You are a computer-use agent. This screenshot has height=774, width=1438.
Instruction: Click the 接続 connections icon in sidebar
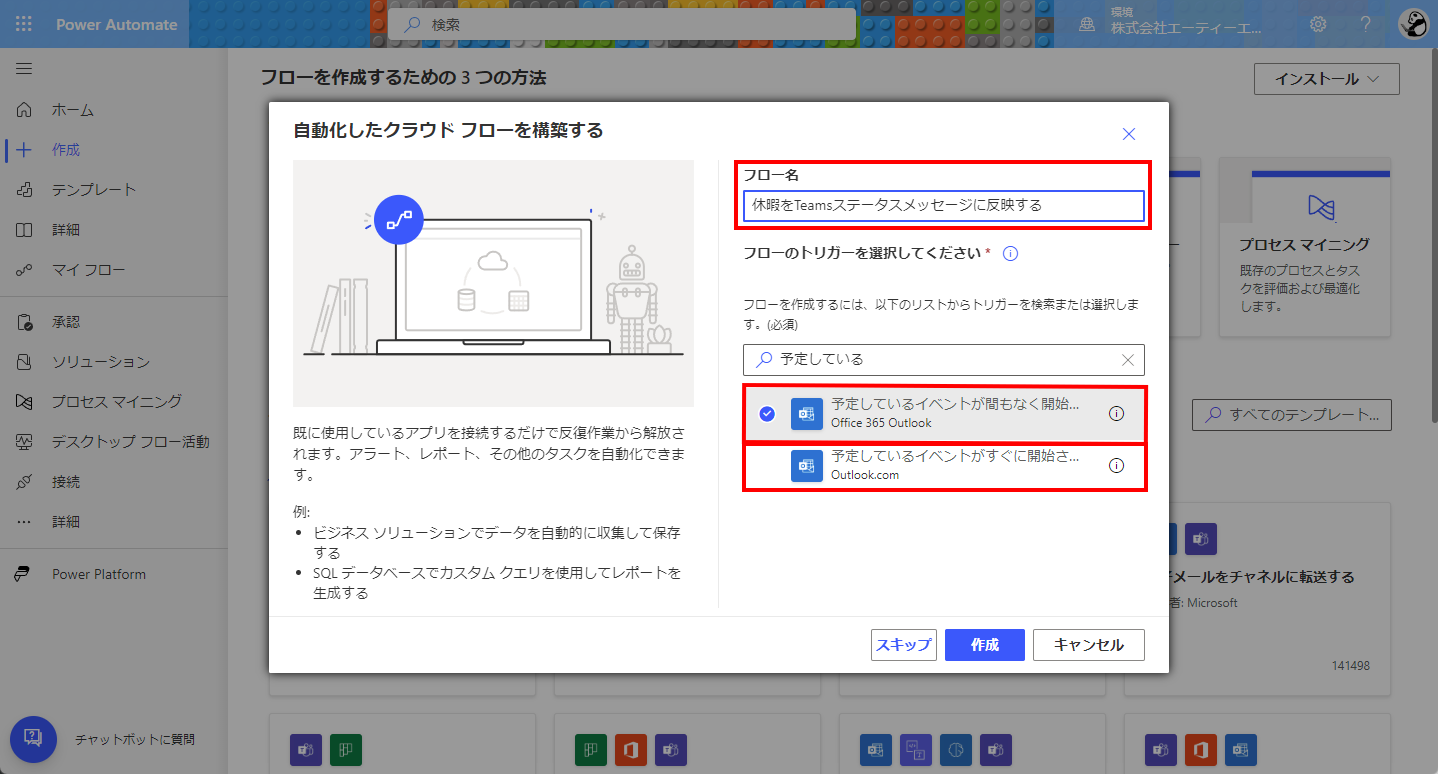tap(25, 482)
